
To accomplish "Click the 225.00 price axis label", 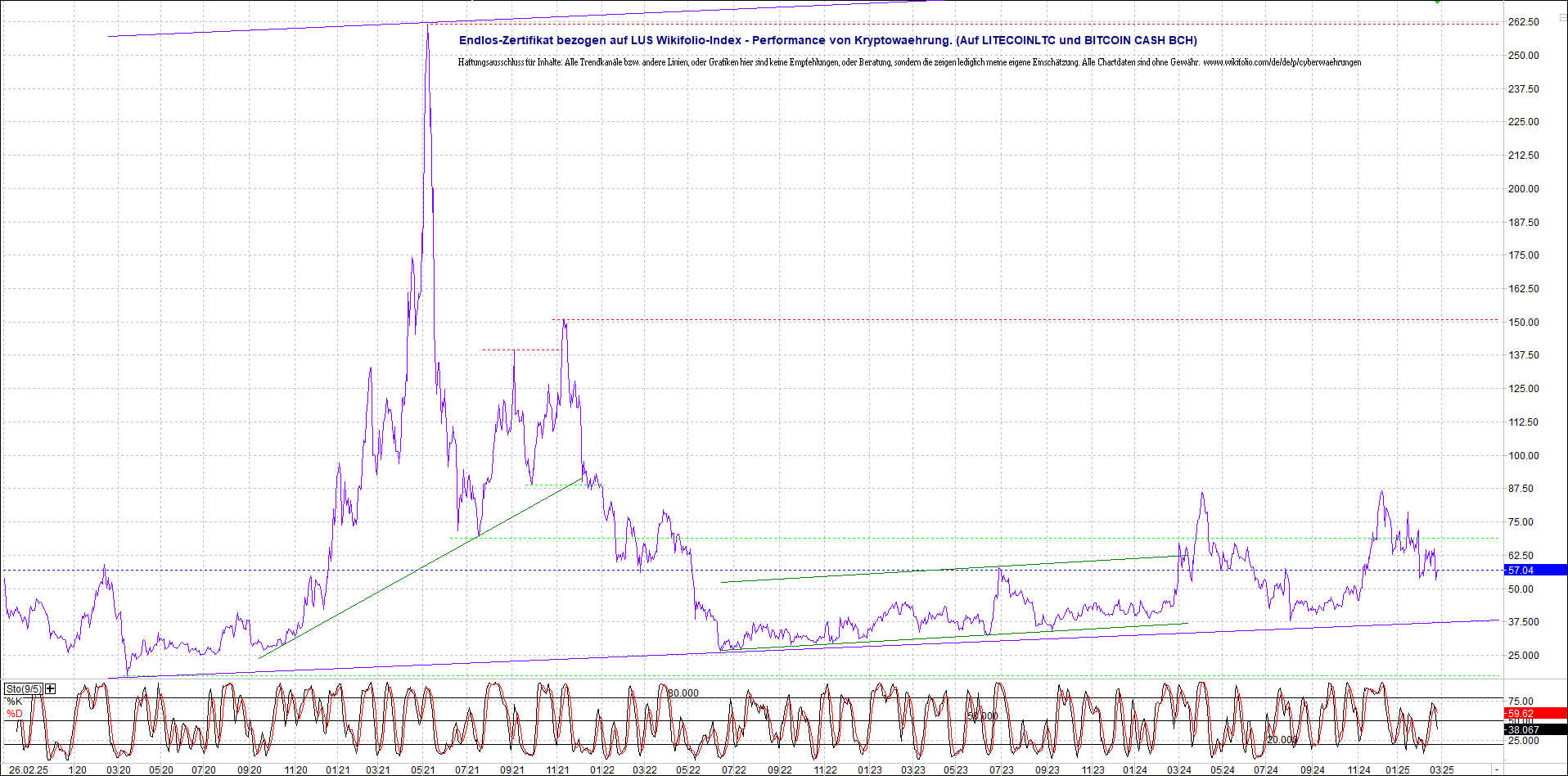I will [x=1523, y=122].
